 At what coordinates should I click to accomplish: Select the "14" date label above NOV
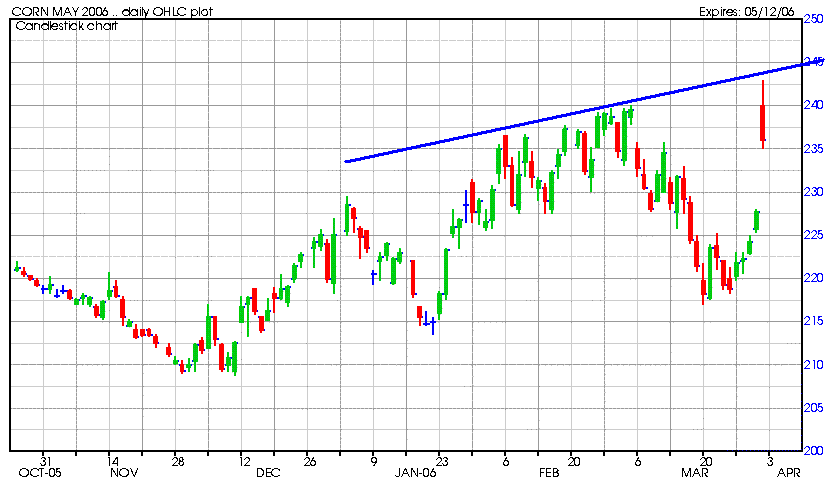point(111,461)
